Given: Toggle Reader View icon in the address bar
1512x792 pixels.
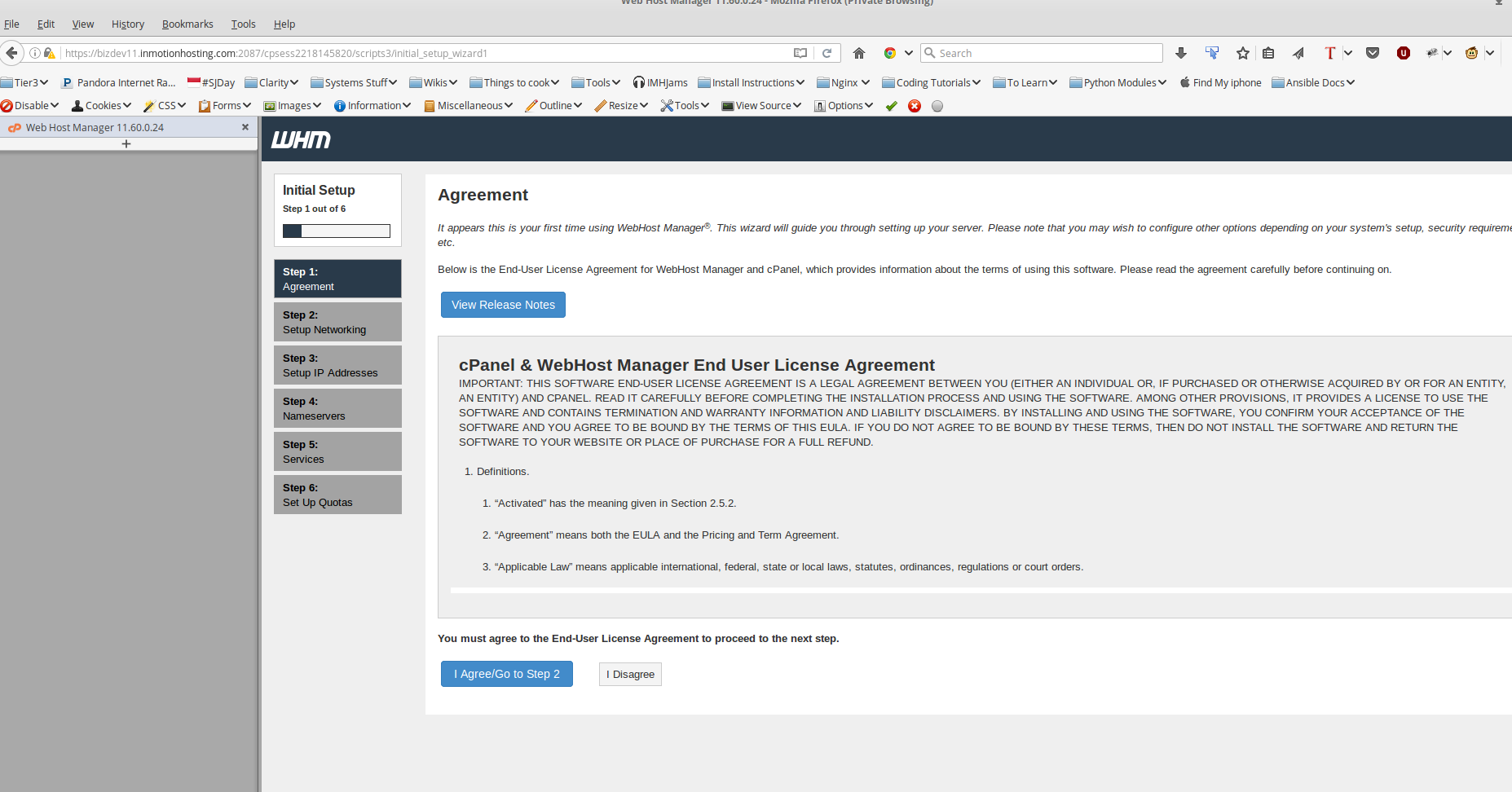Looking at the screenshot, I should [800, 53].
